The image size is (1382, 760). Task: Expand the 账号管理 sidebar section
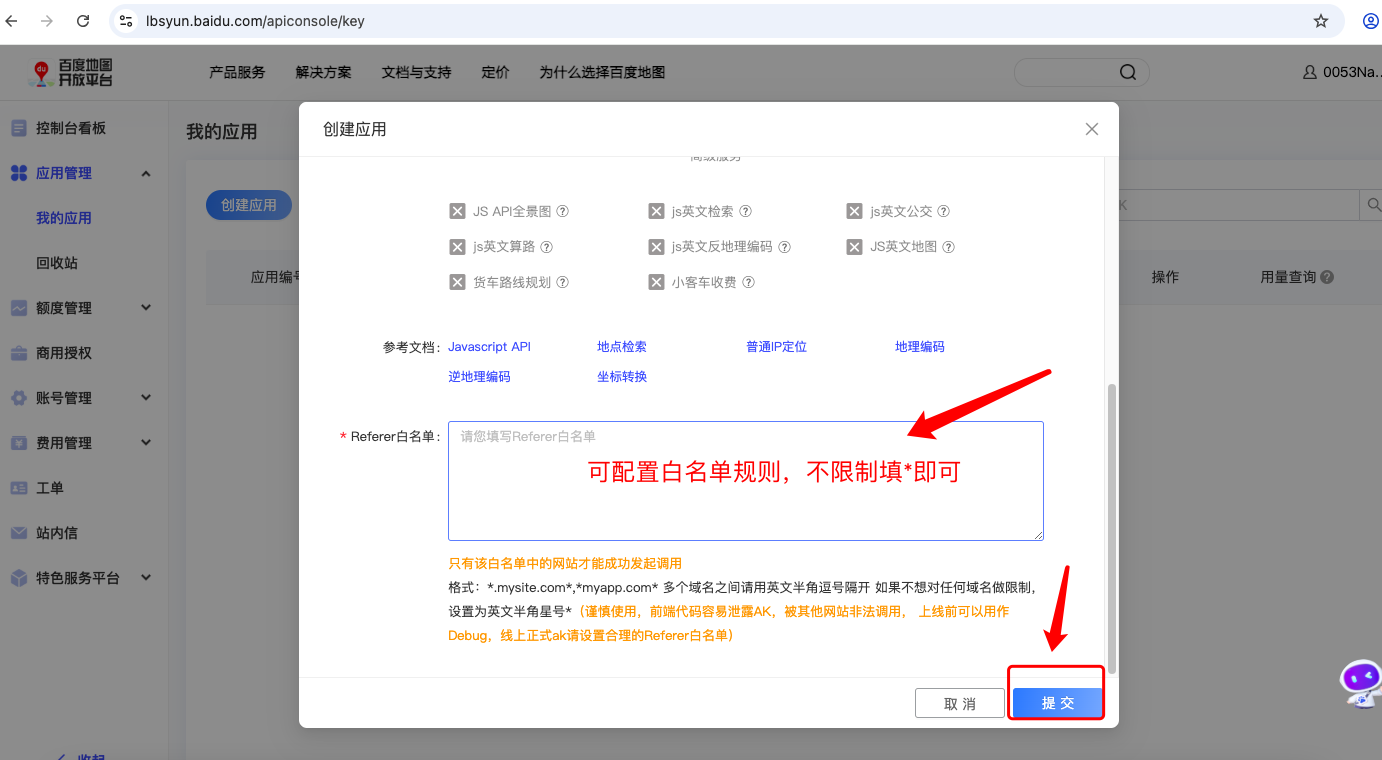tap(146, 398)
